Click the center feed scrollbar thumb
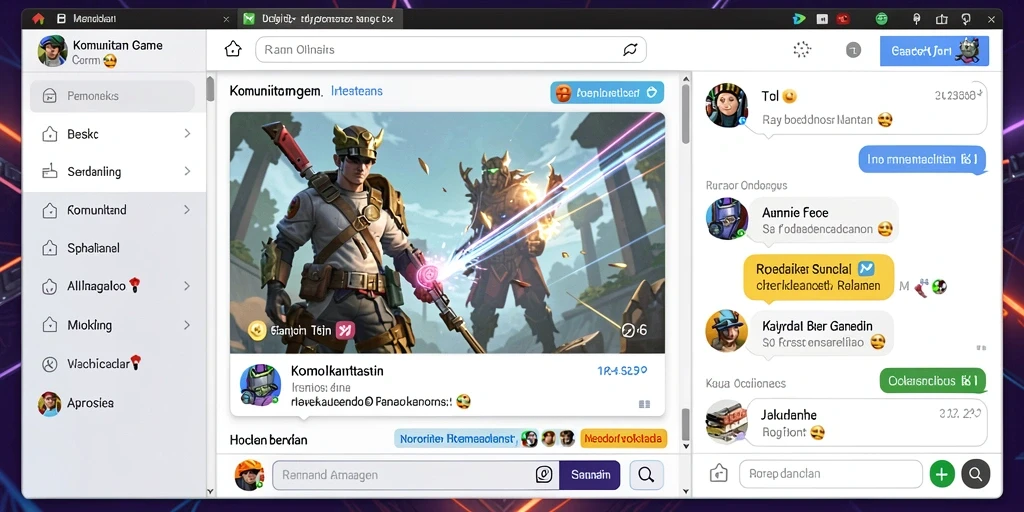 pos(684,114)
